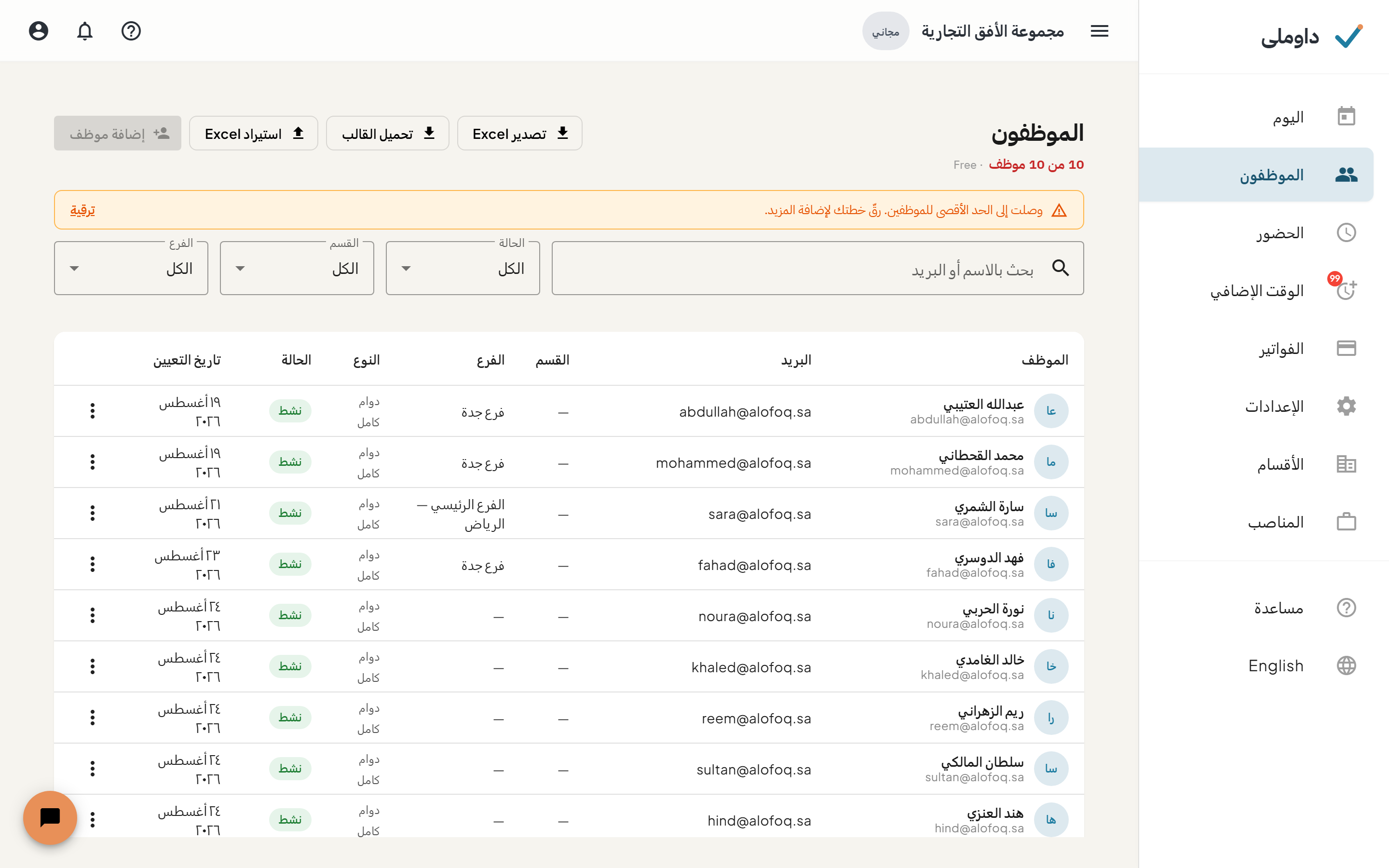Open row actions for sultan@alofoq.sa

[x=93, y=768]
